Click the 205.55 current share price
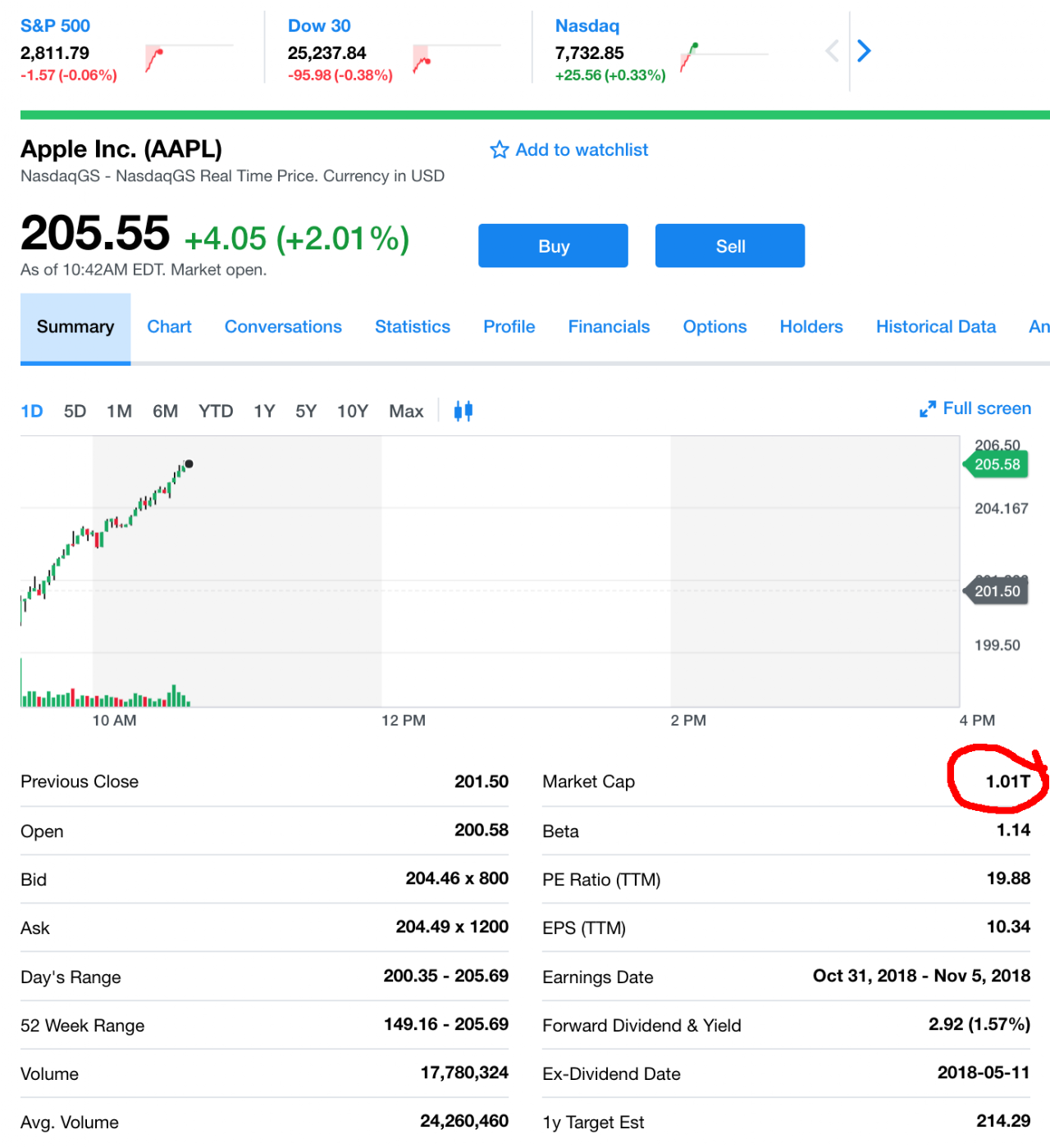The height and width of the screenshot is (1148, 1050). pyautogui.click(x=95, y=233)
